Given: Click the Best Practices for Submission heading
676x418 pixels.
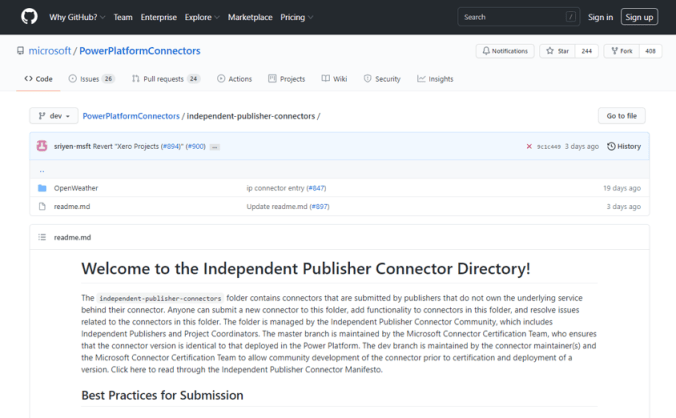Looking at the screenshot, I should 162,395.
